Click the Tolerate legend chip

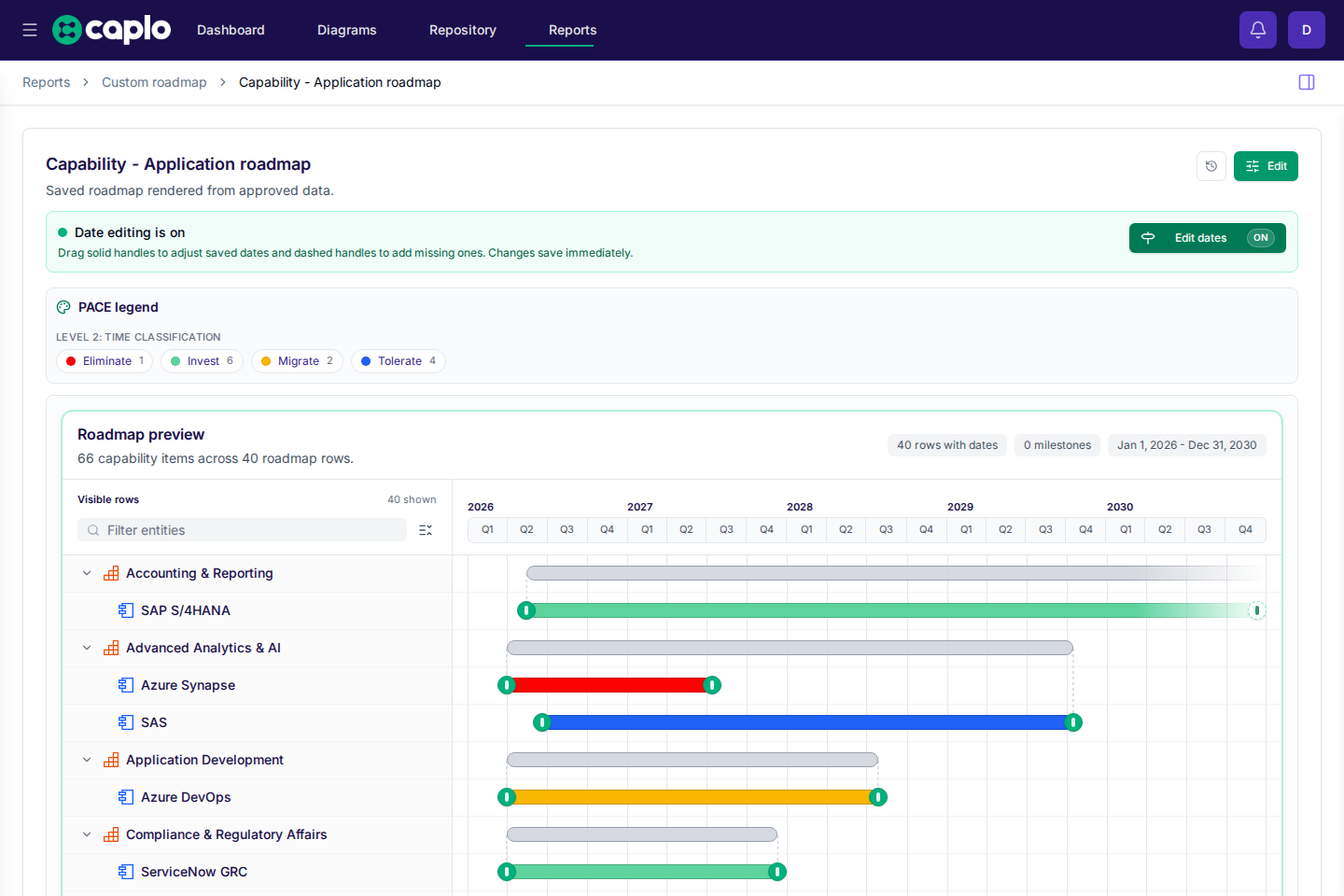[399, 361]
